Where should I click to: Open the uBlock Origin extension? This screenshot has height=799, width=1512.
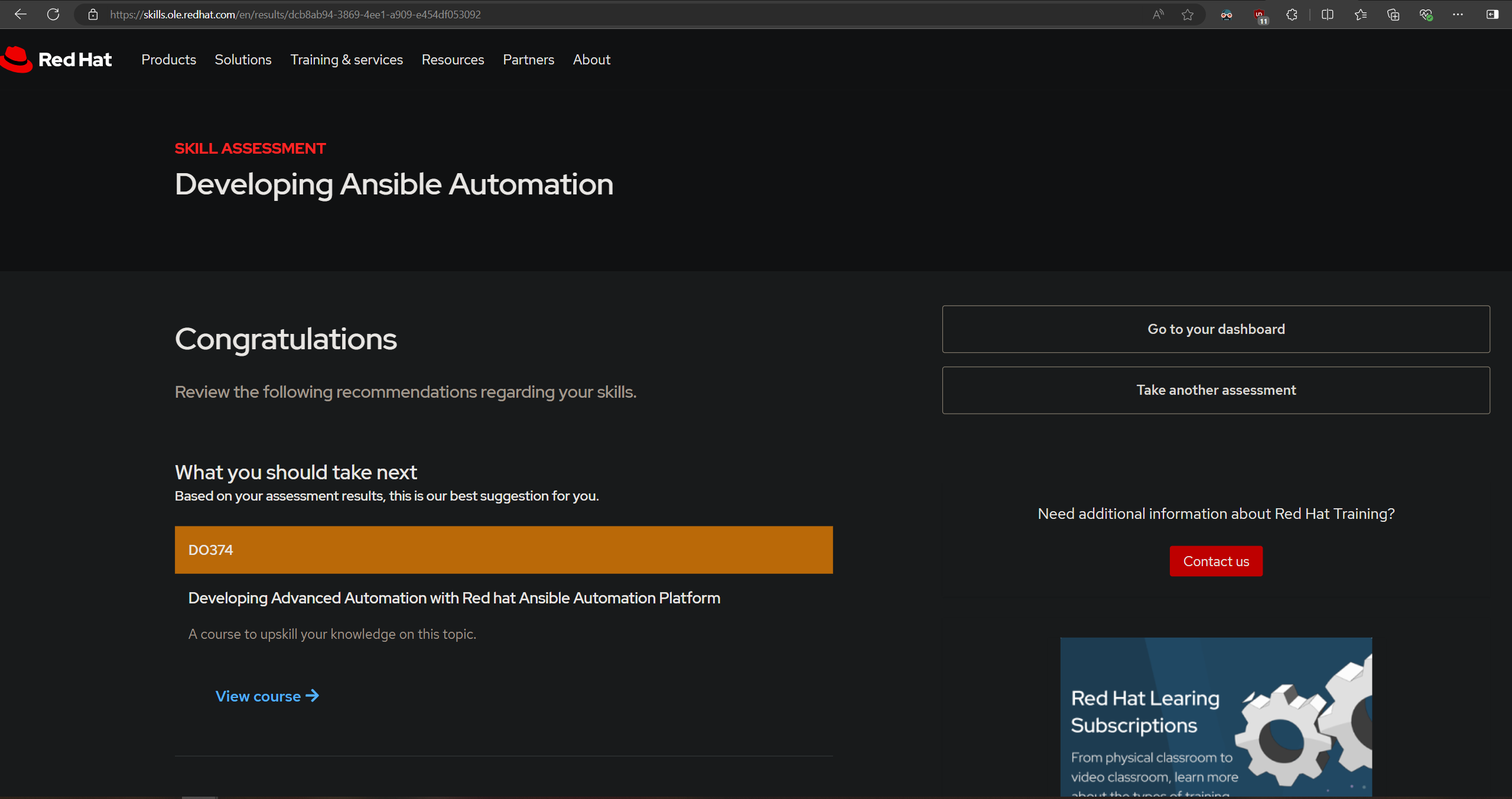(1259, 14)
